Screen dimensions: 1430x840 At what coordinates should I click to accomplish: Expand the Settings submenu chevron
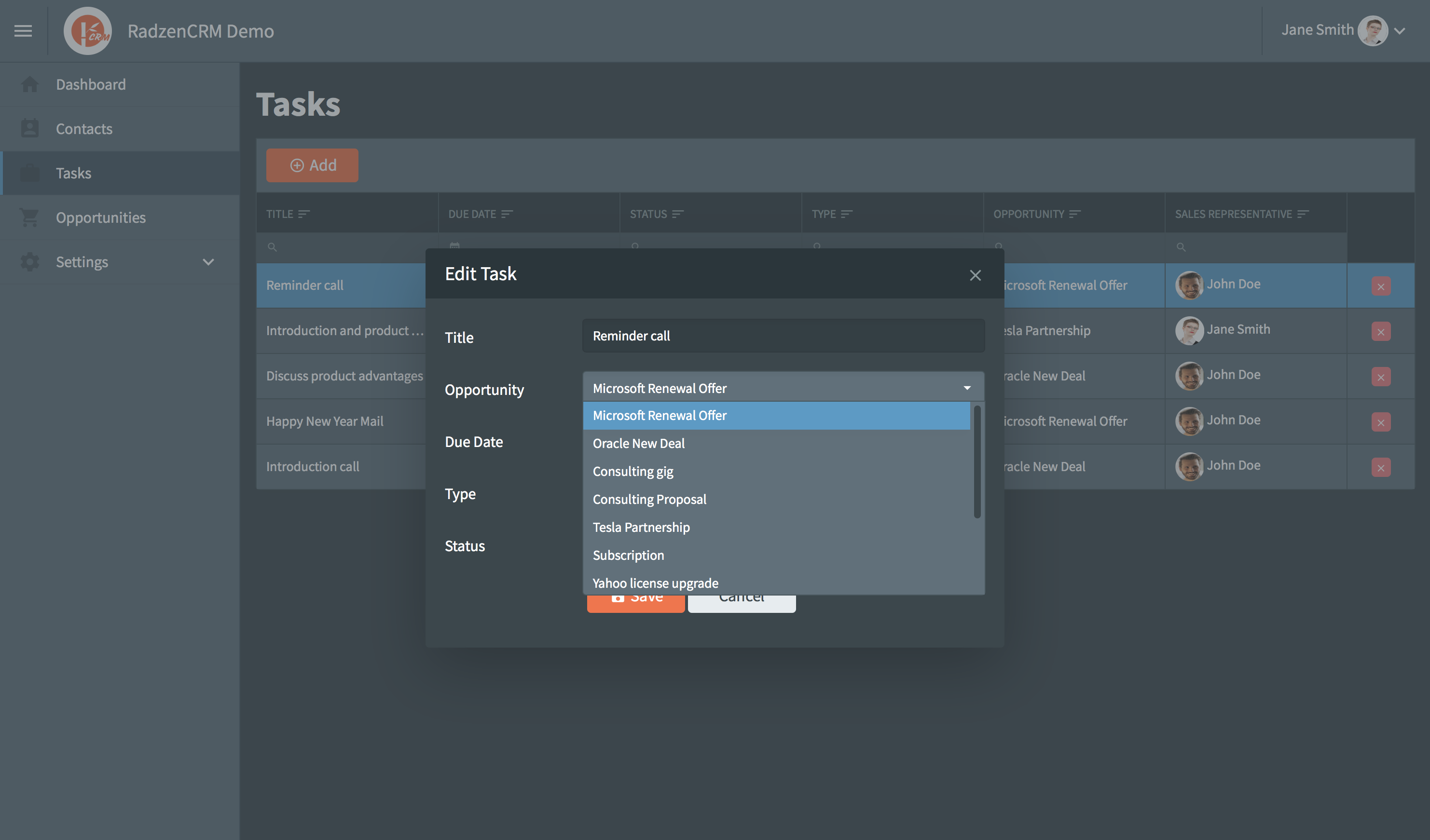pos(208,261)
